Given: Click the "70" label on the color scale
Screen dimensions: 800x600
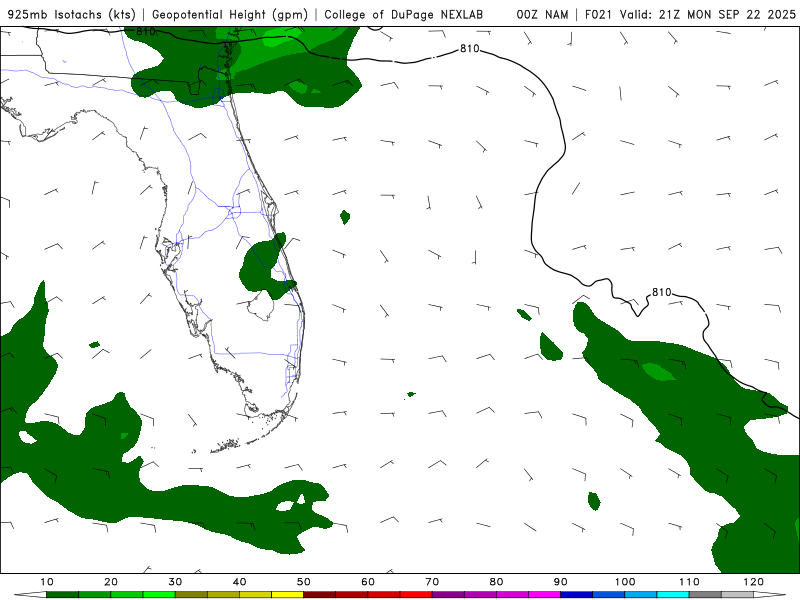Looking at the screenshot, I should pyautogui.click(x=432, y=582).
